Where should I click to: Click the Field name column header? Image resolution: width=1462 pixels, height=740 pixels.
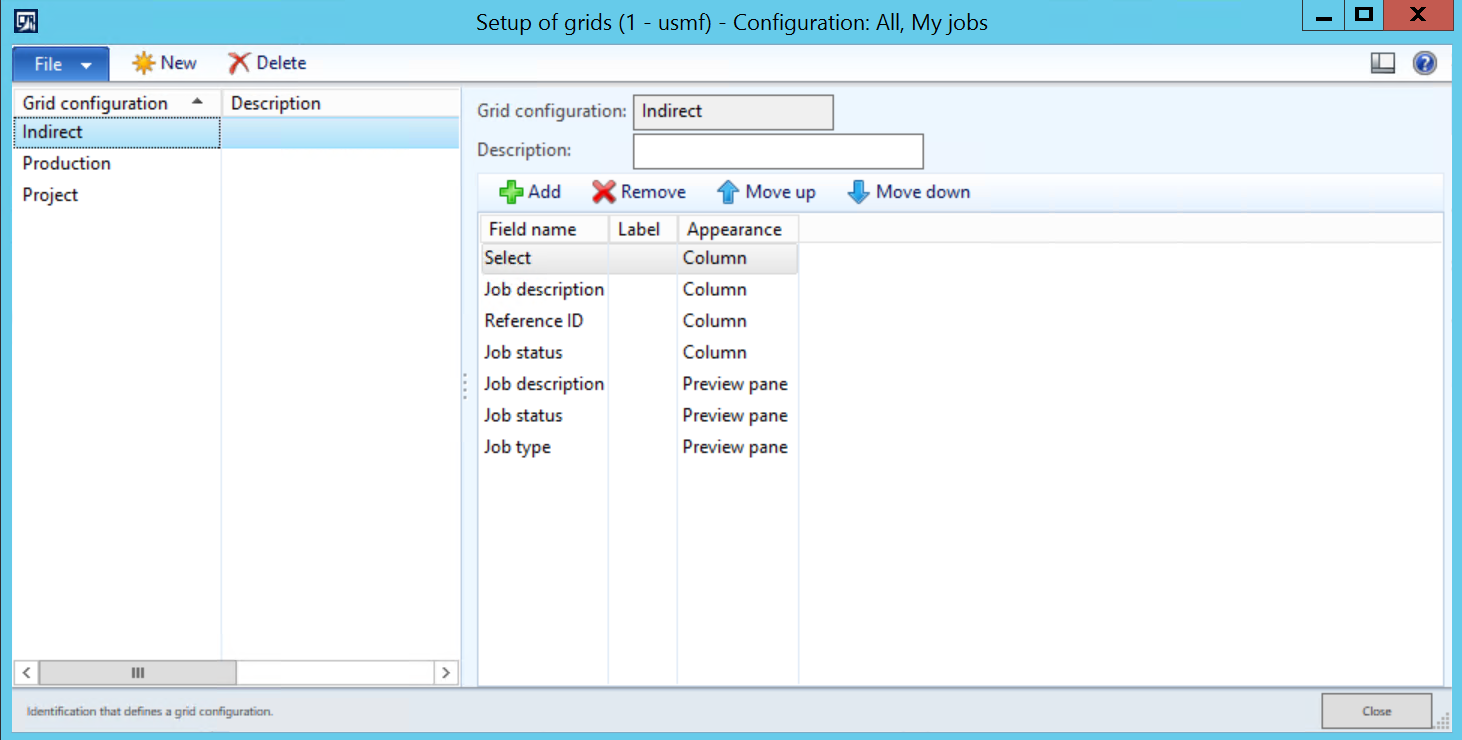coord(533,229)
